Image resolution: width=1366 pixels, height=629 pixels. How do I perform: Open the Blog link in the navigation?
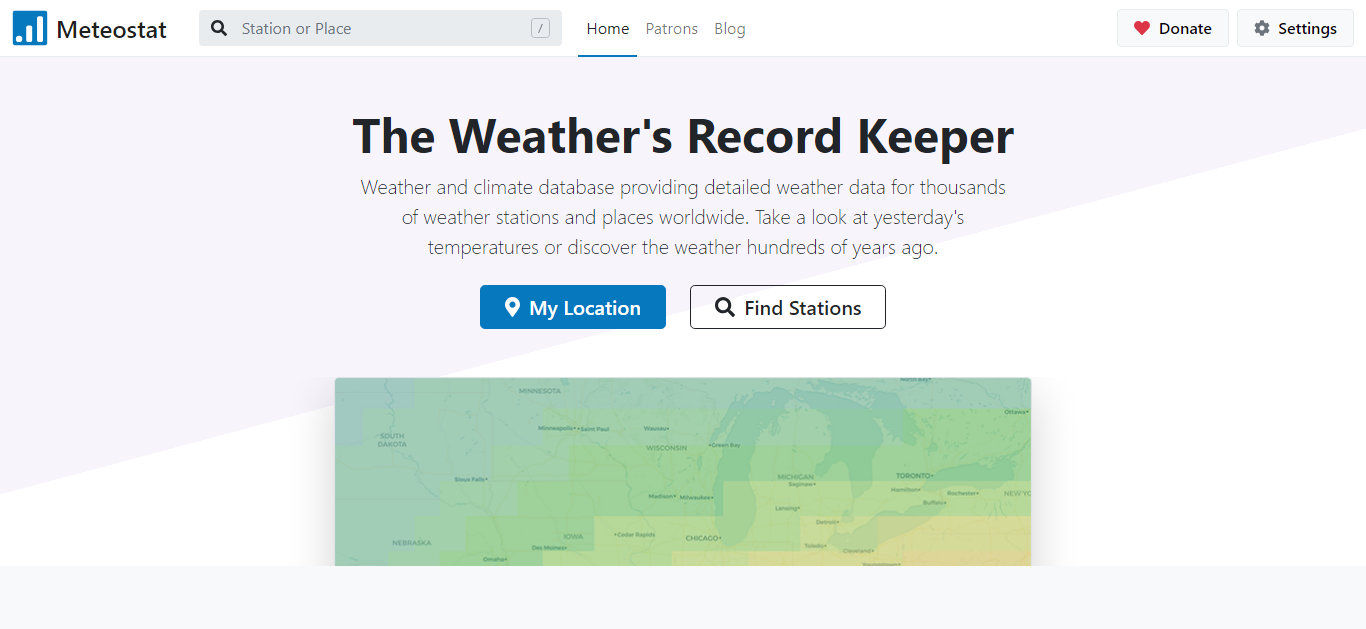[x=729, y=29]
